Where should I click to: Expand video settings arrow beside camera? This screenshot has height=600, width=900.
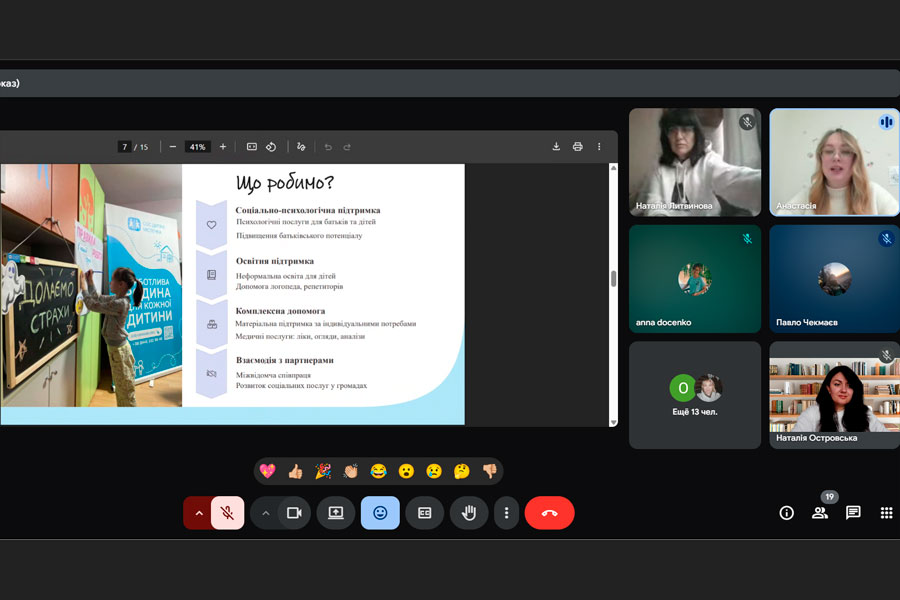tap(265, 513)
